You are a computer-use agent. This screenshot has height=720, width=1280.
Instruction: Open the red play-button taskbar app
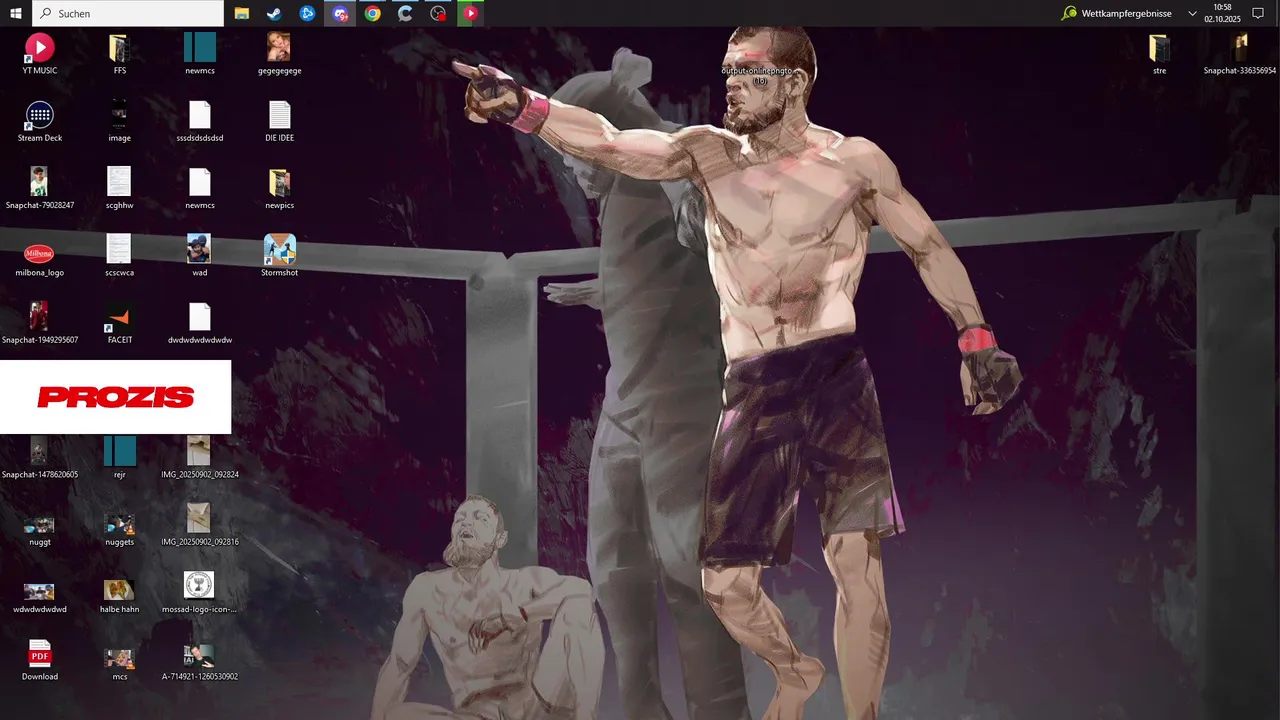pos(470,13)
